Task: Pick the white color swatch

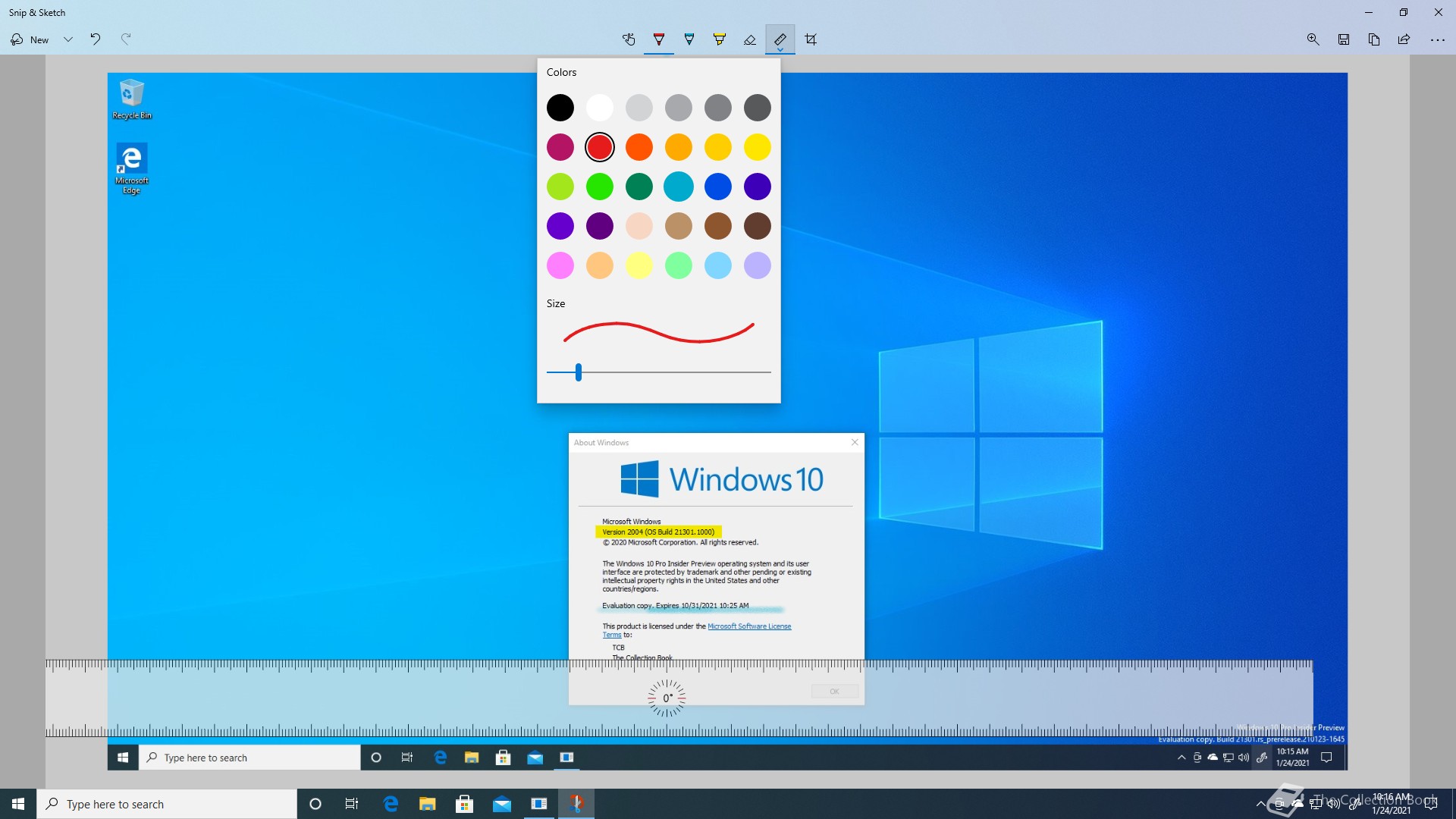Action: 600,108
